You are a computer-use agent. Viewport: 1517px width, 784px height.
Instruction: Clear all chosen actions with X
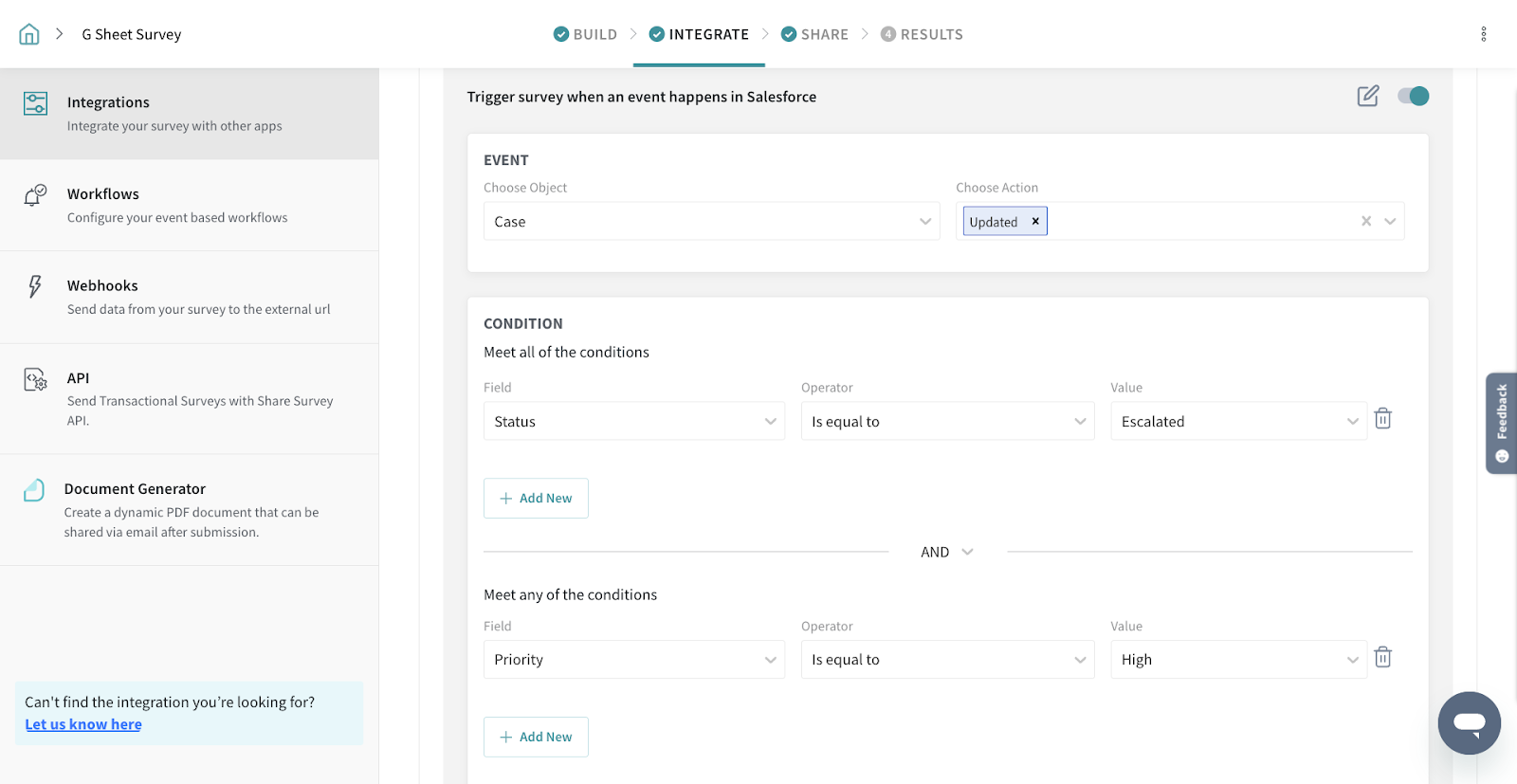(1366, 221)
